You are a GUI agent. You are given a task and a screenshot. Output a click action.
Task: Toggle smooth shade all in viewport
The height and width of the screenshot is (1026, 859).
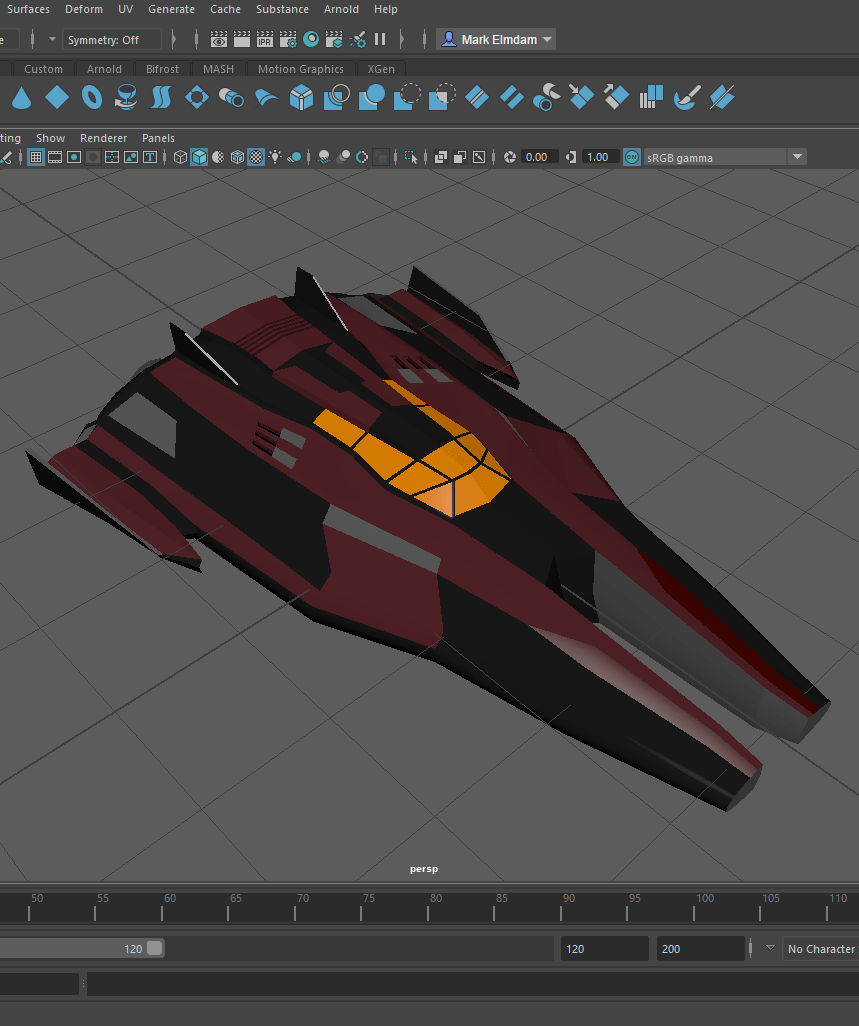pyautogui.click(x=199, y=157)
